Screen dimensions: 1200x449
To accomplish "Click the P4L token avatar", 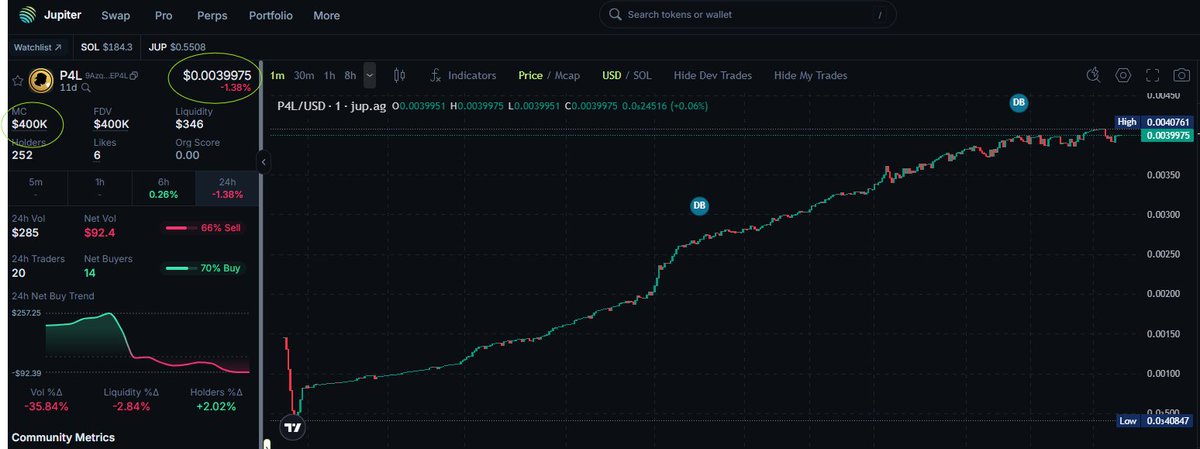I will (41, 80).
